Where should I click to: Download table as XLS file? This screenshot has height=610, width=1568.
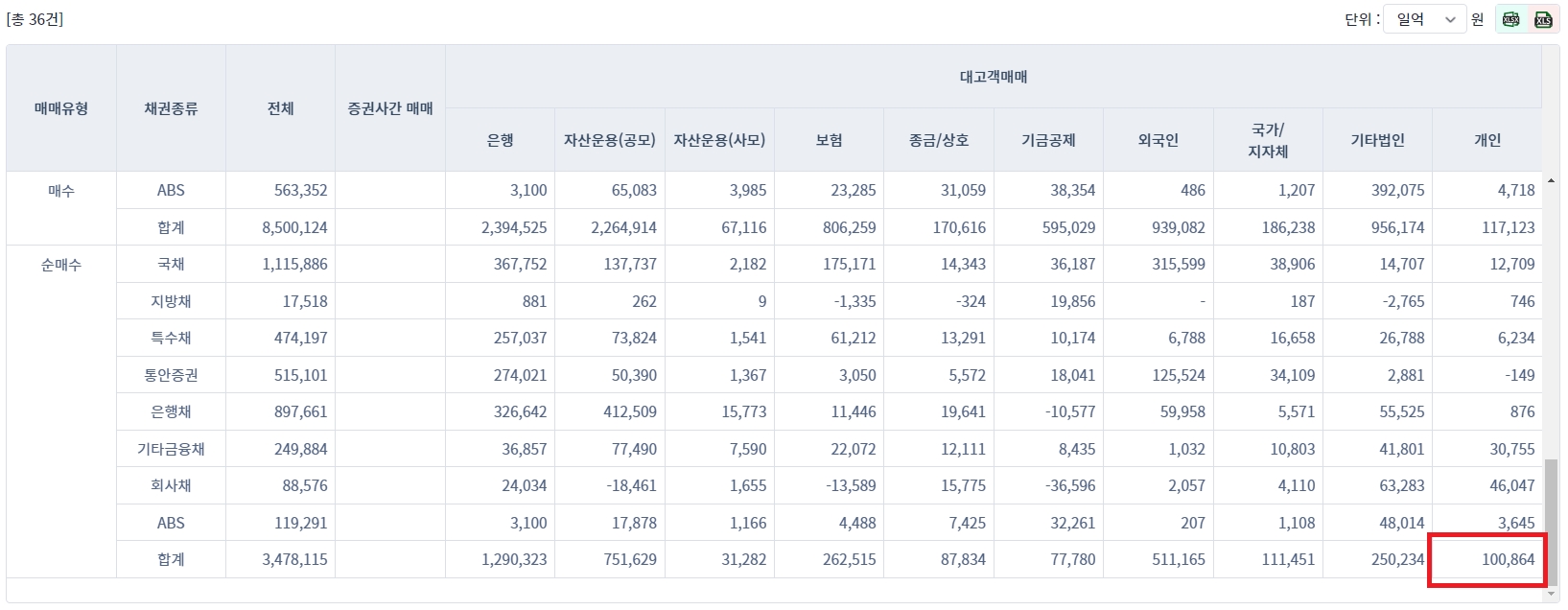[x=1543, y=19]
